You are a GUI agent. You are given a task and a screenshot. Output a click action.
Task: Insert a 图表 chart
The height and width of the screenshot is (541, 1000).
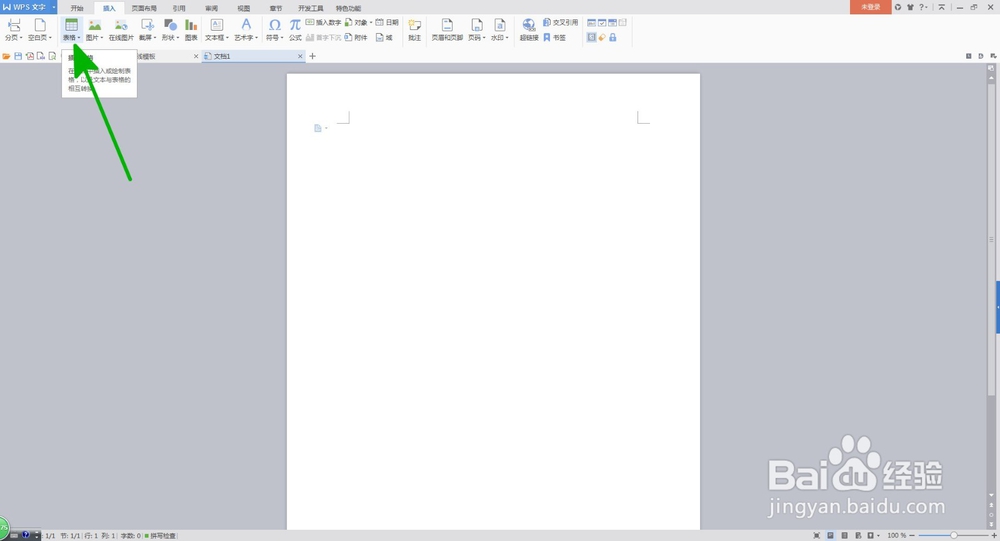click(x=191, y=29)
